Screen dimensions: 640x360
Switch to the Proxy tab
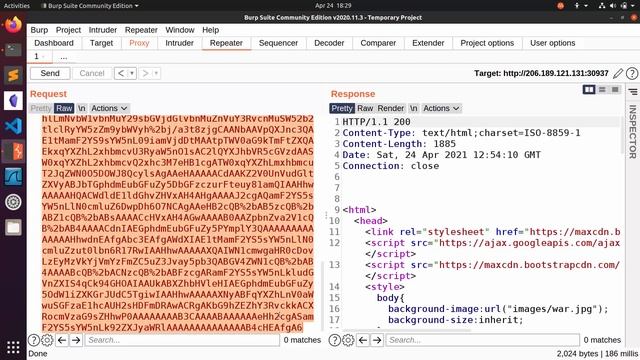(x=139, y=43)
